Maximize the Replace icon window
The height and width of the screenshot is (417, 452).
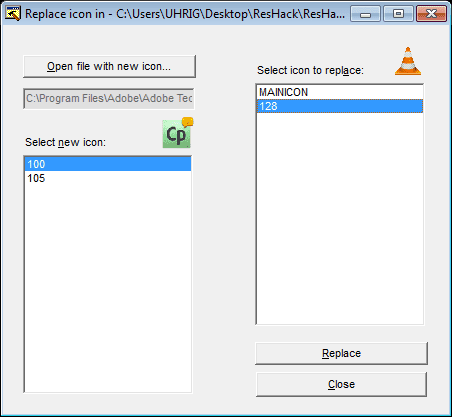click(398, 14)
